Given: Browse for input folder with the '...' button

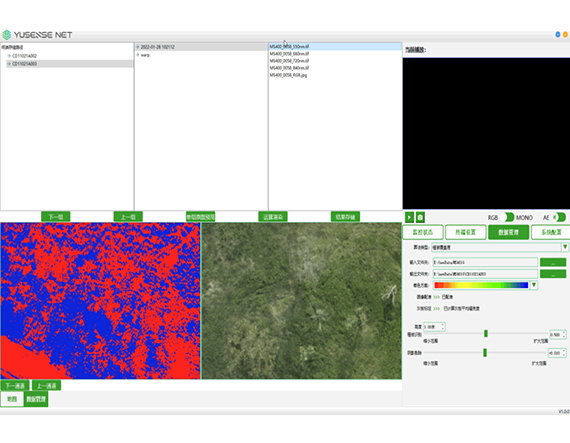Looking at the screenshot, I should coord(553,262).
